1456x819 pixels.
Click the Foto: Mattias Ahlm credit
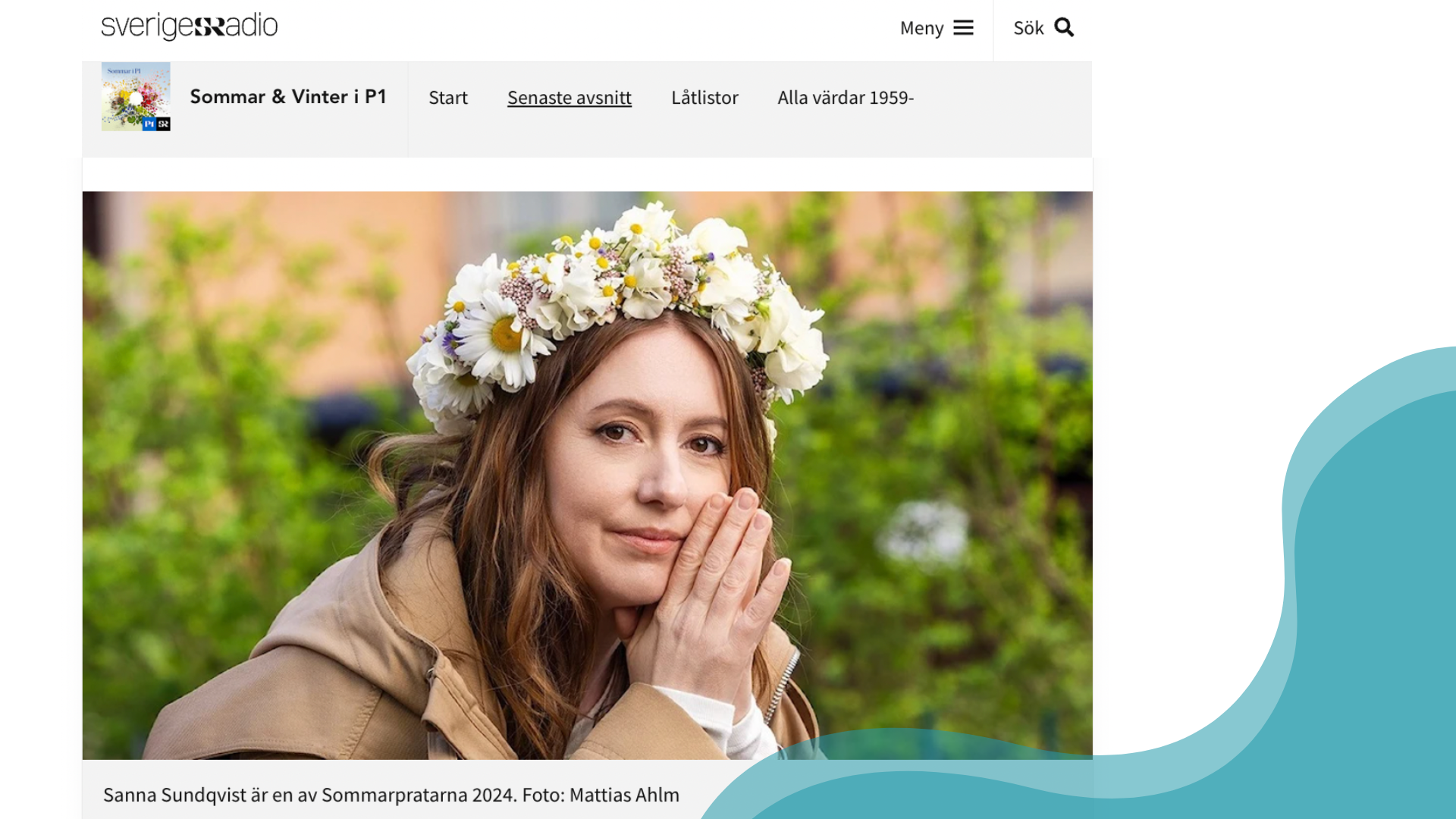(601, 795)
